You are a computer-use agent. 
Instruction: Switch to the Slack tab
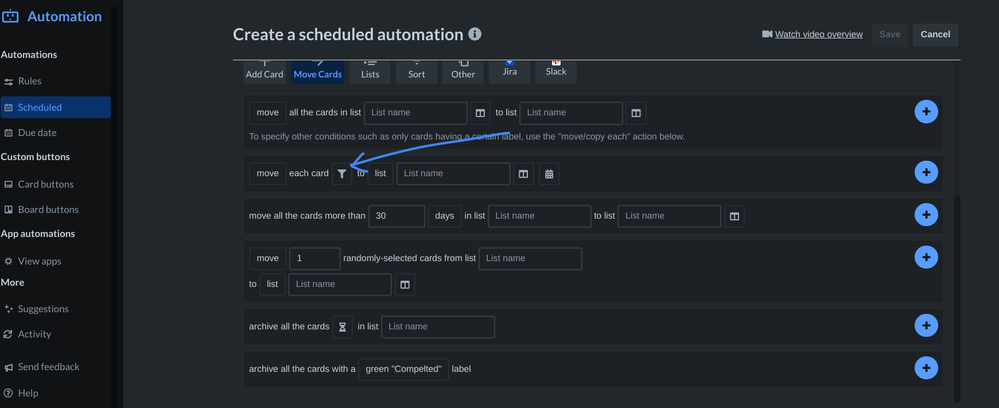(556, 72)
